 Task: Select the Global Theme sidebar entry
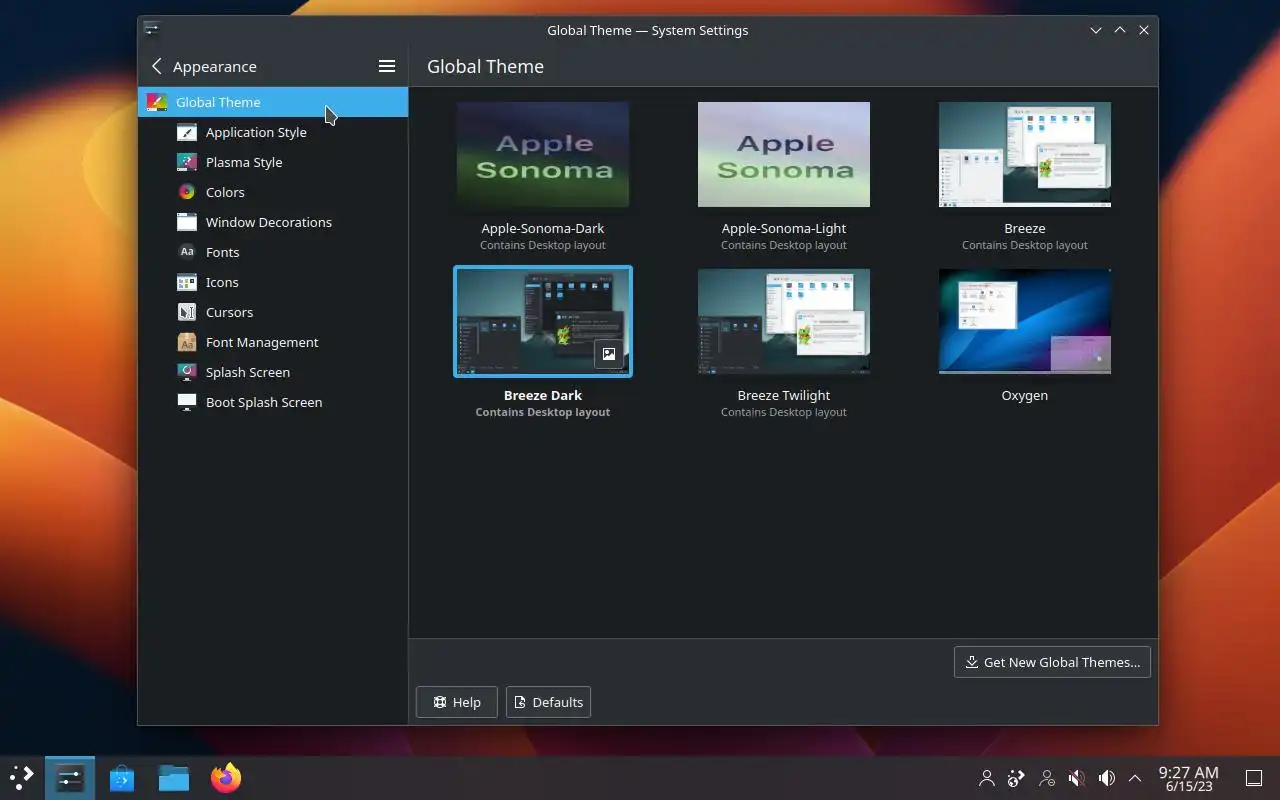tap(273, 102)
